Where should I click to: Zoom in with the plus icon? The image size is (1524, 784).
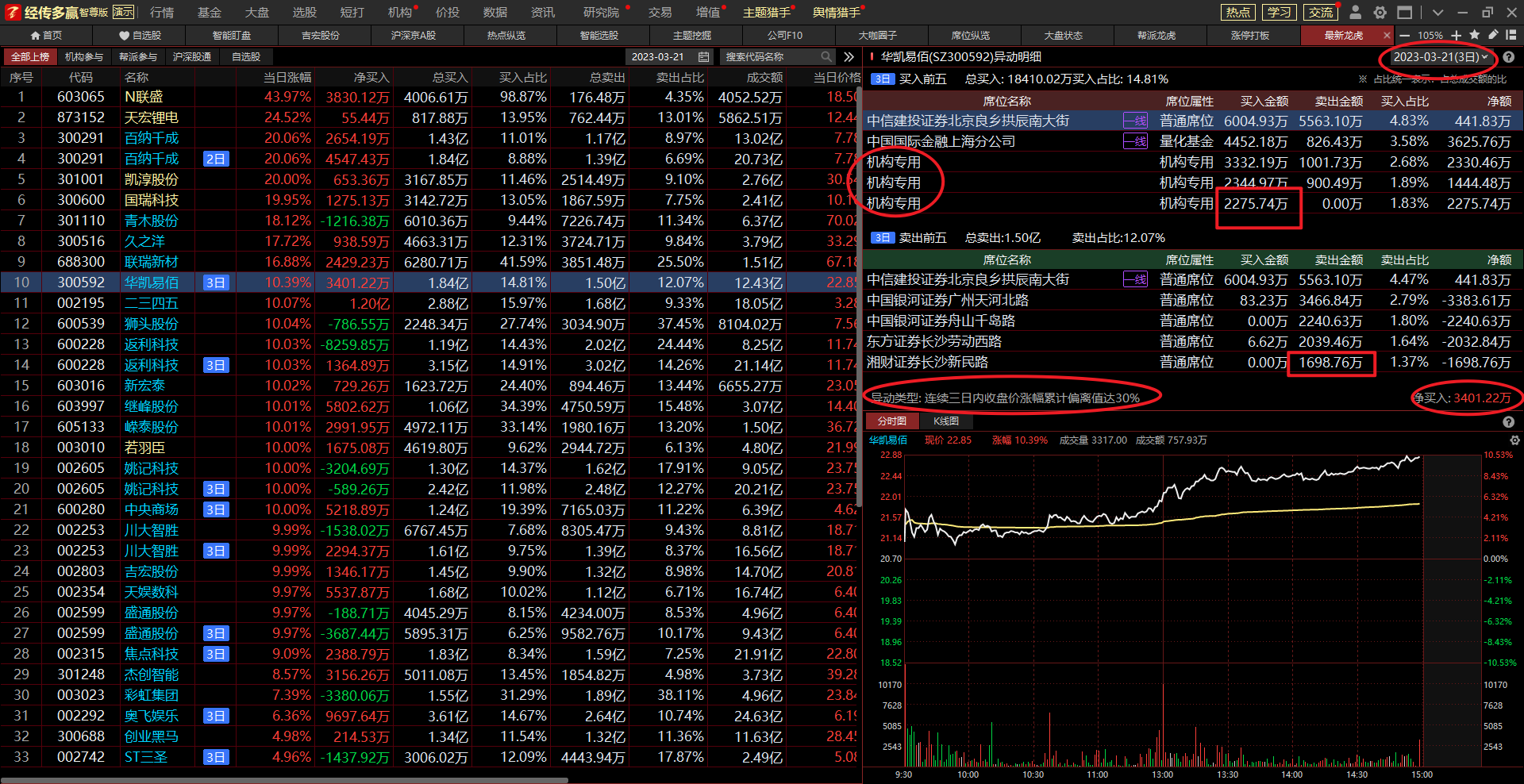point(1457,35)
